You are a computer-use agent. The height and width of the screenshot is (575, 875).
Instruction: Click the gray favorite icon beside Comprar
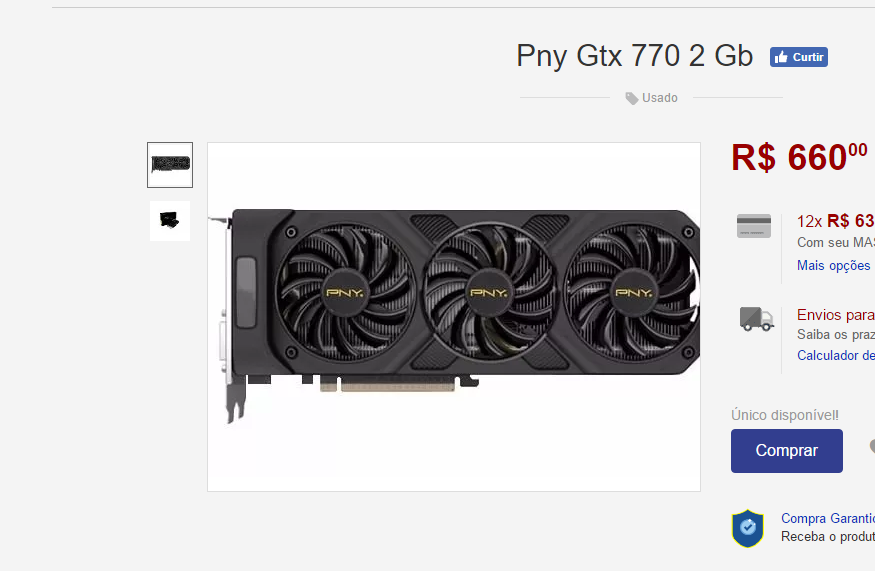click(872, 446)
